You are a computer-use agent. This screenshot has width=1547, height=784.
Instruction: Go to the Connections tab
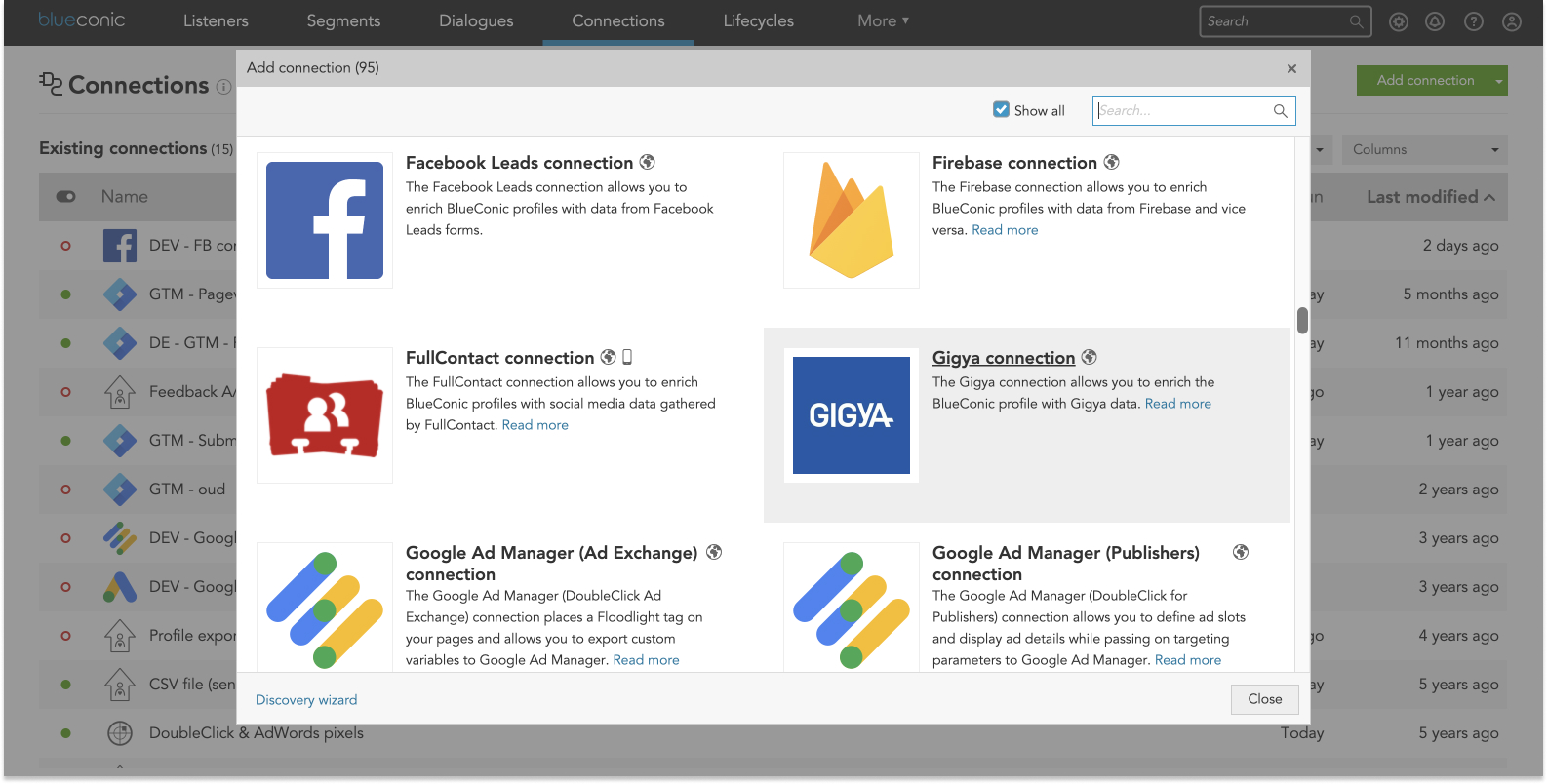(618, 20)
